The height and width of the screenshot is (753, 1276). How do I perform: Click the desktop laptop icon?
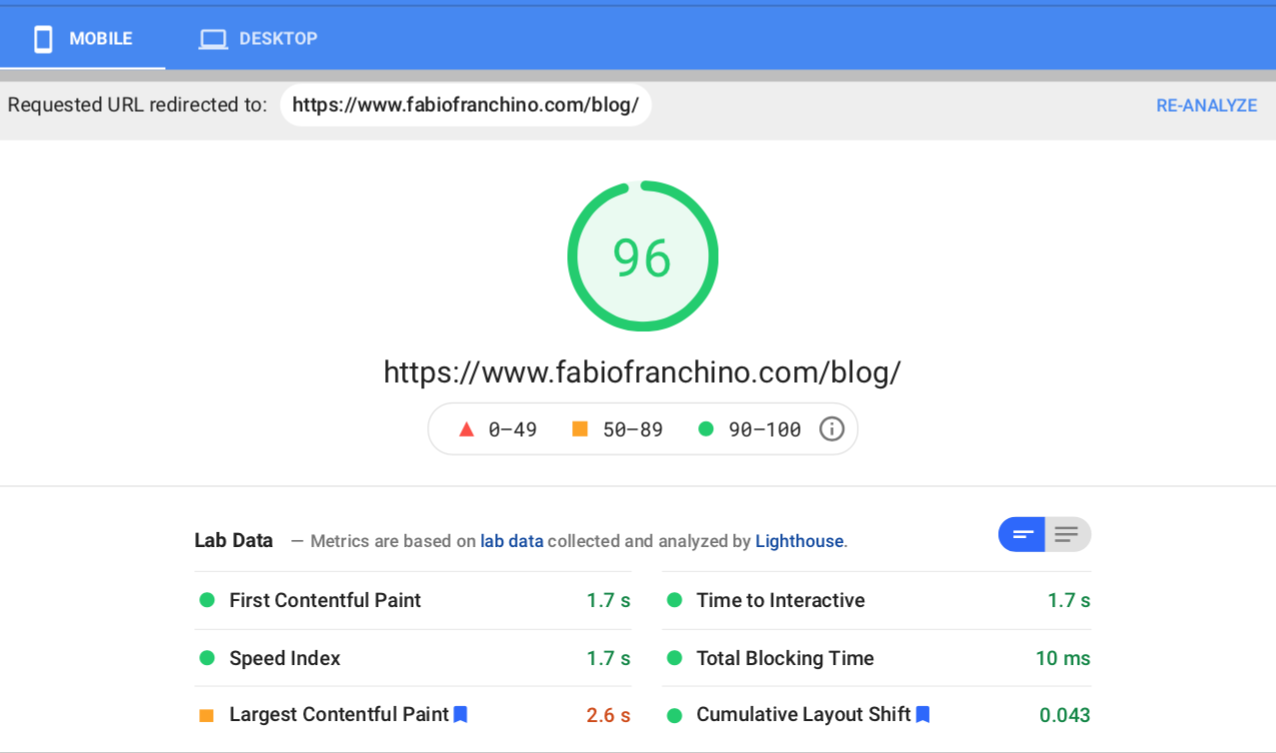(x=213, y=39)
